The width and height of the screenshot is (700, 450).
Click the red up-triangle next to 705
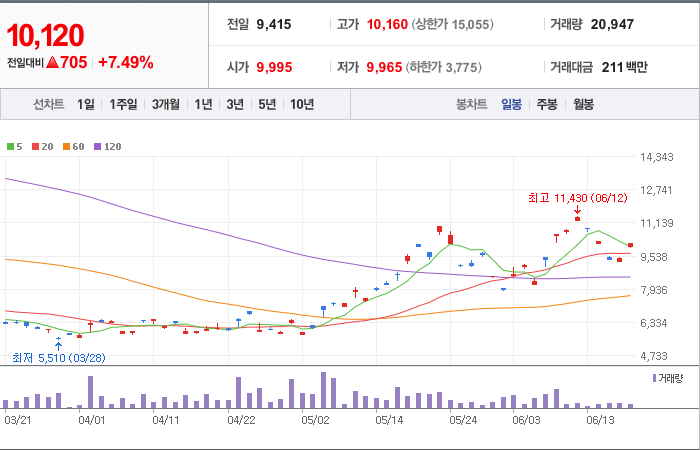[52, 63]
